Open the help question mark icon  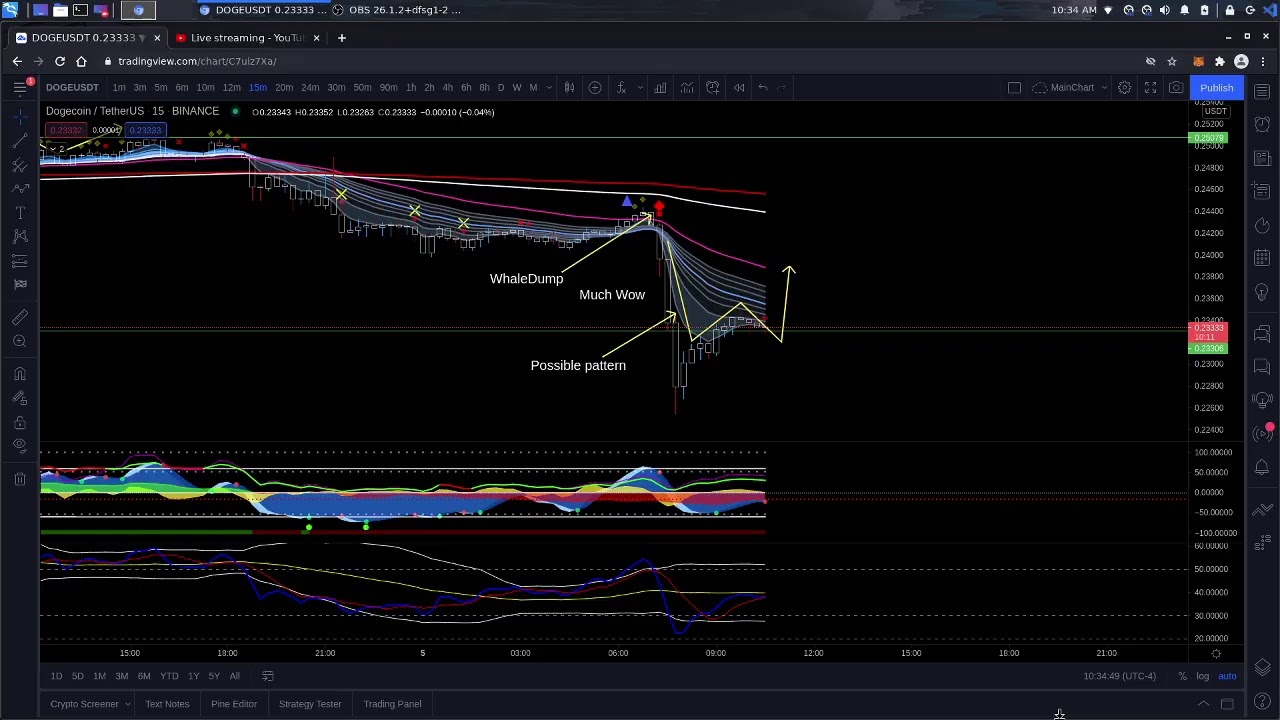[x=1262, y=701]
